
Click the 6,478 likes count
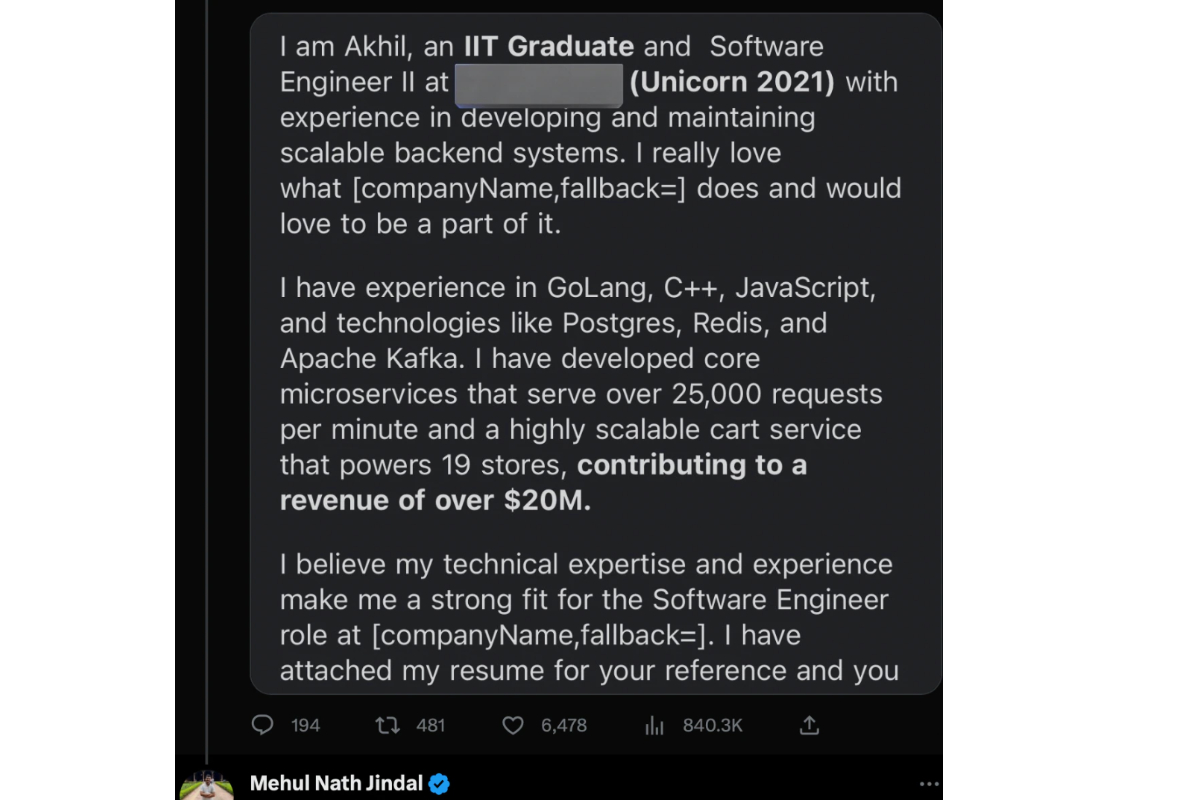click(x=564, y=725)
